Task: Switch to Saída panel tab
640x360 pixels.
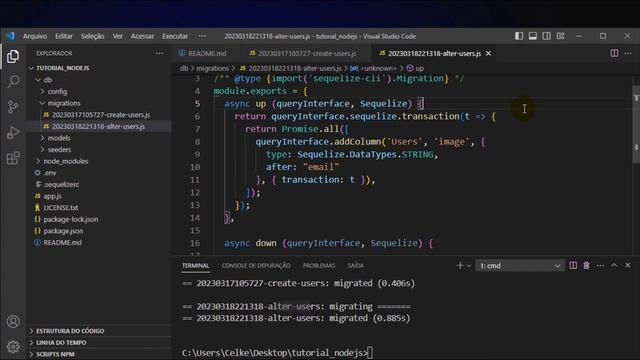Action: (356, 266)
